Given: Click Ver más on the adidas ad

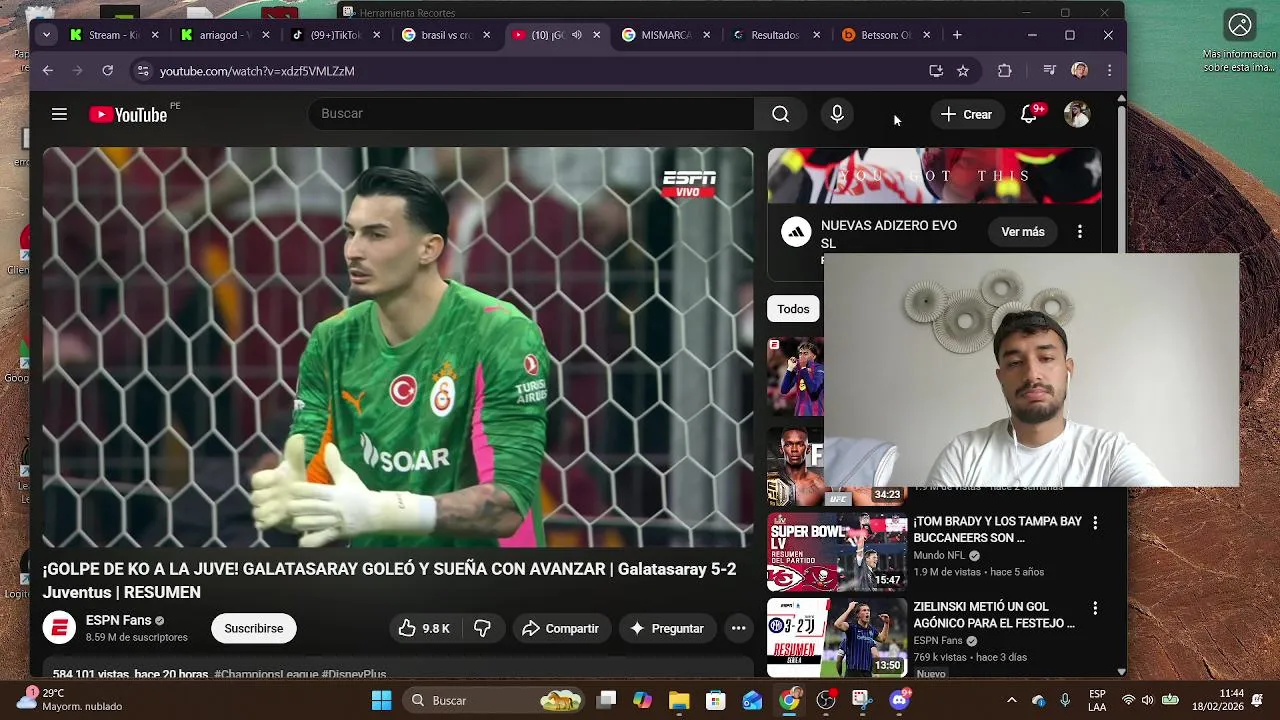Looking at the screenshot, I should click(1023, 232).
